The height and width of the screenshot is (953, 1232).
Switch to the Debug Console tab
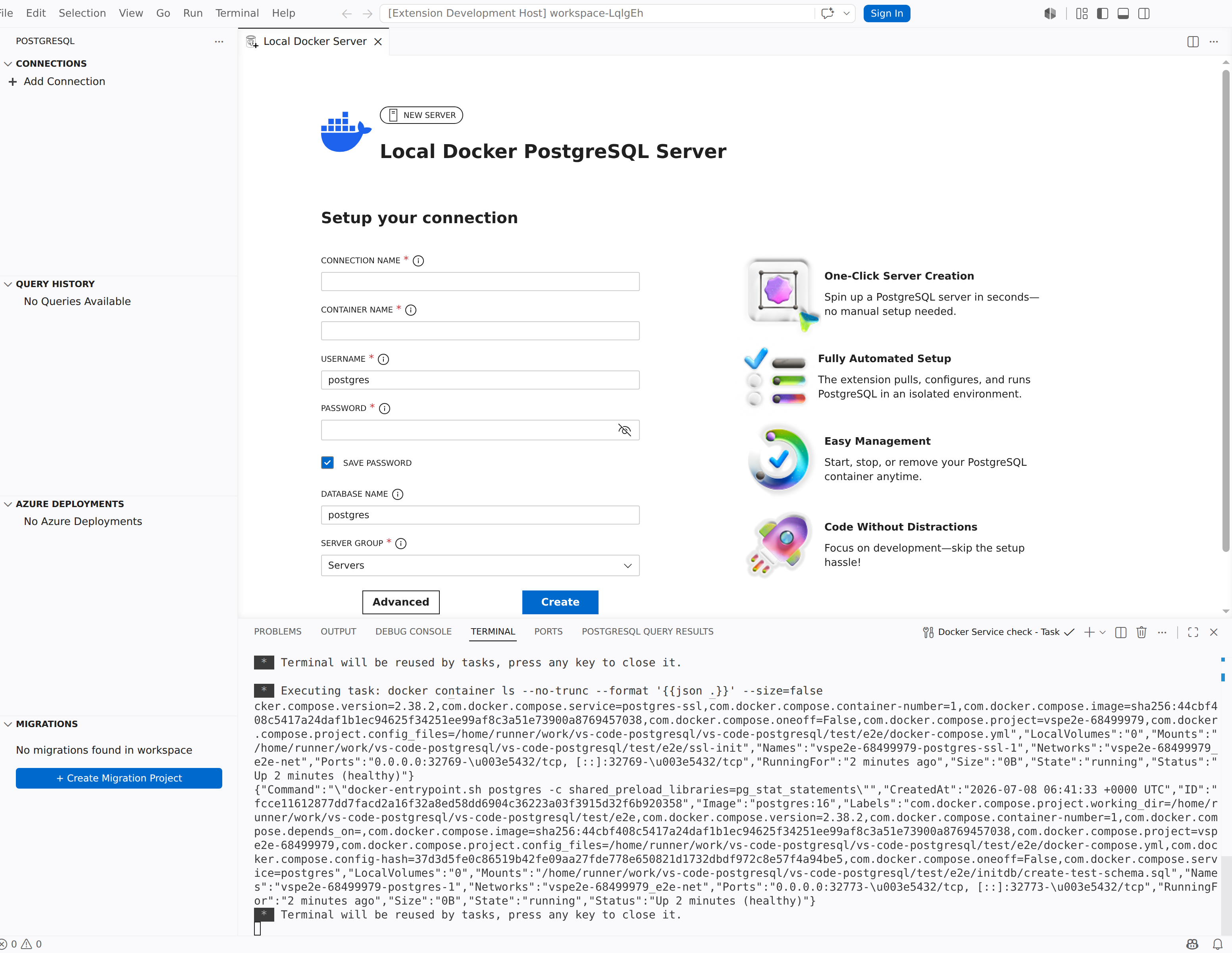[x=414, y=632]
